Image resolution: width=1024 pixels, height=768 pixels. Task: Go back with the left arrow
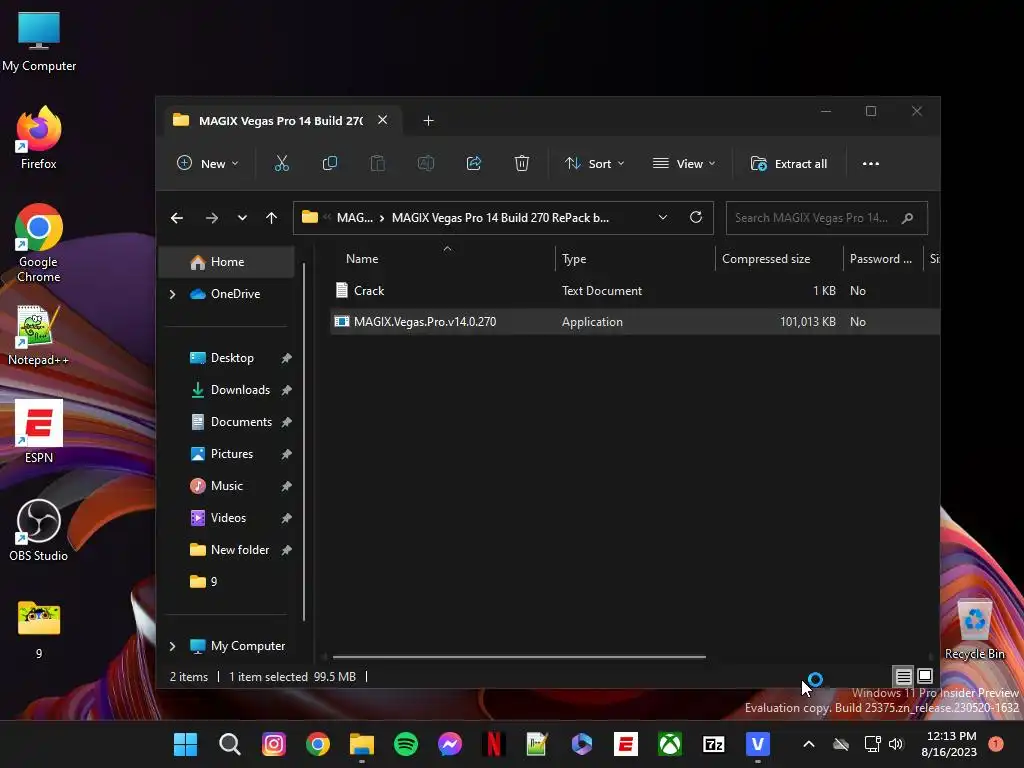177,218
